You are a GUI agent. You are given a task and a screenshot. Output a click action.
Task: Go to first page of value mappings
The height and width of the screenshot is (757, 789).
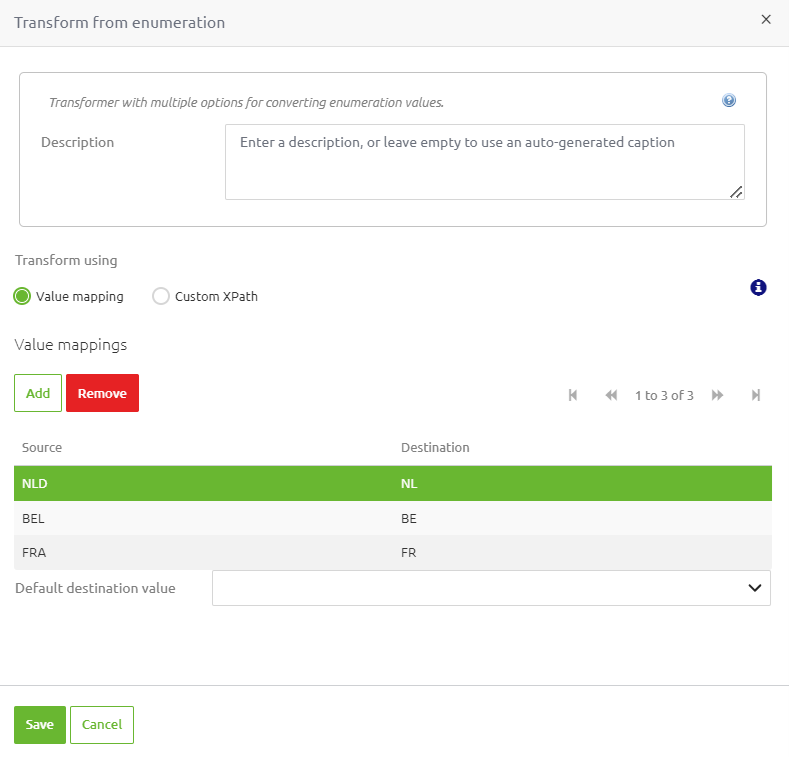pyautogui.click(x=573, y=395)
